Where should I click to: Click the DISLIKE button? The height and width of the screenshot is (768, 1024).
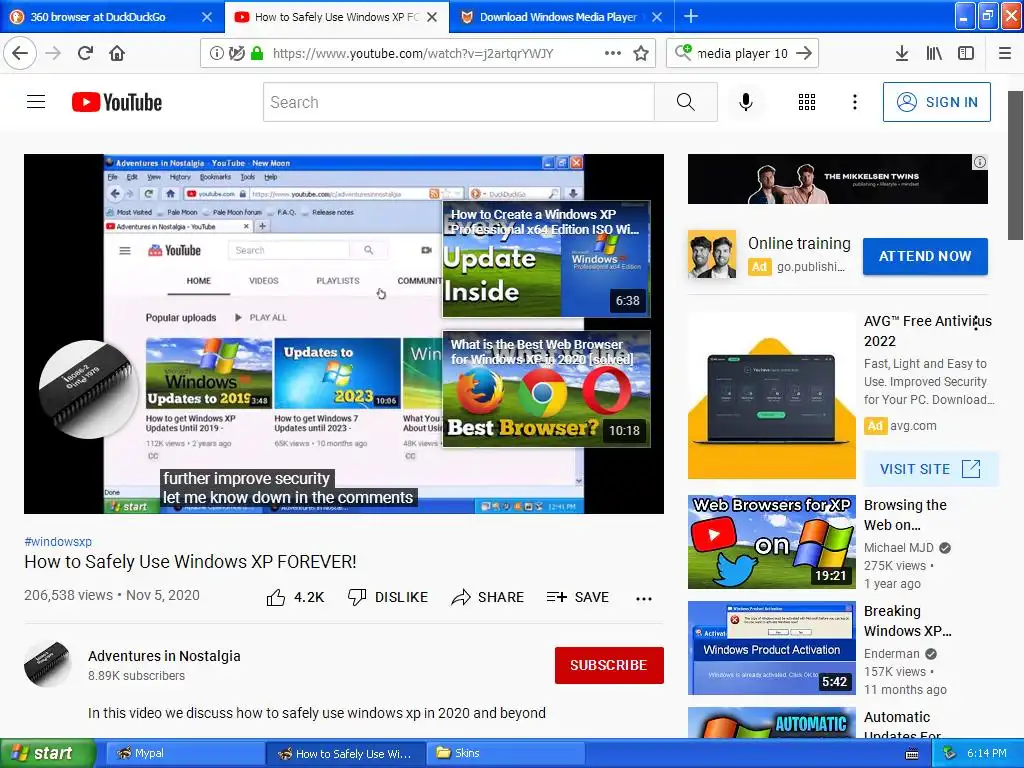pos(388,597)
